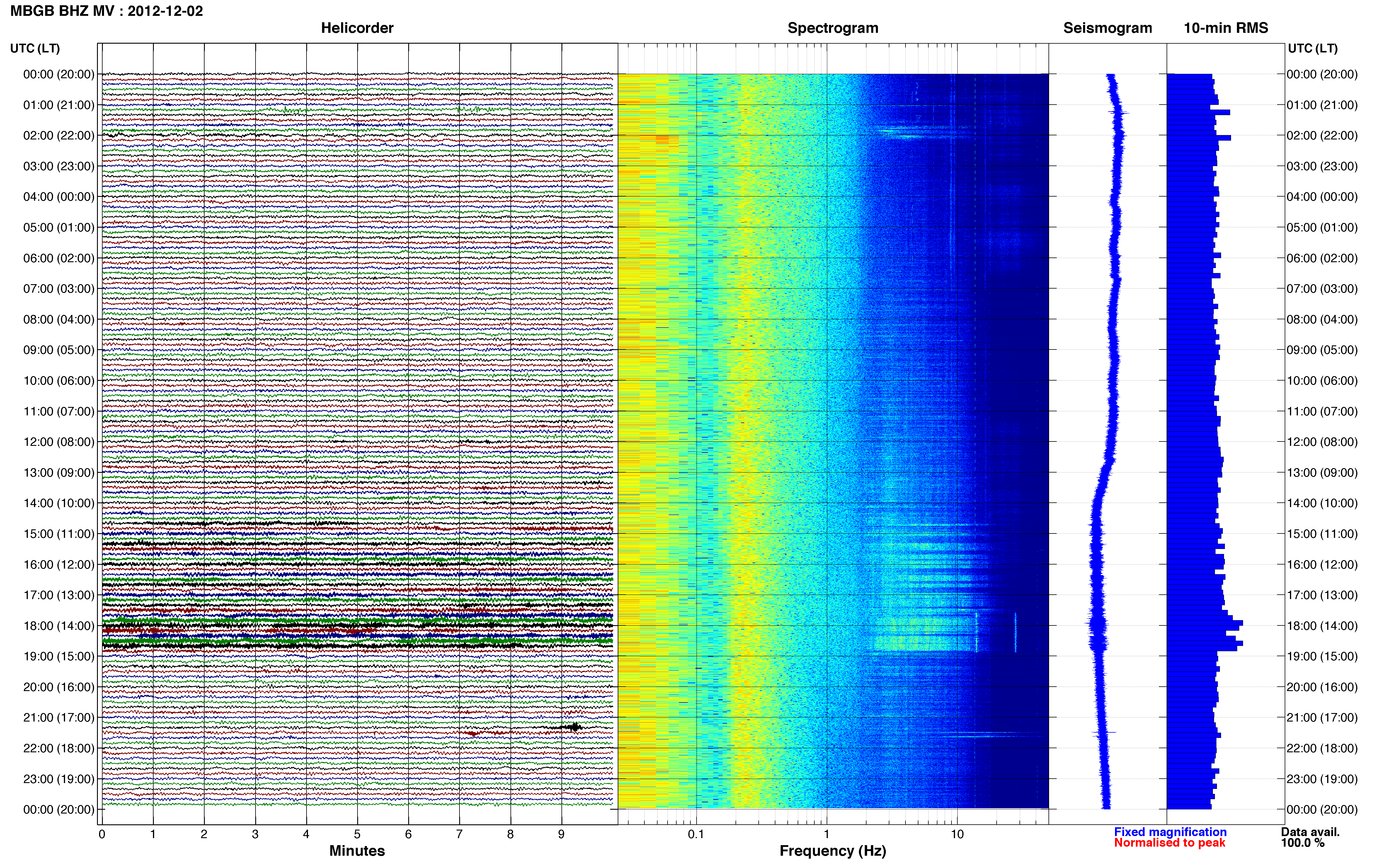The height and width of the screenshot is (868, 1389).
Task: Click right time label '19:00 (15:00)'
Action: click(1322, 656)
